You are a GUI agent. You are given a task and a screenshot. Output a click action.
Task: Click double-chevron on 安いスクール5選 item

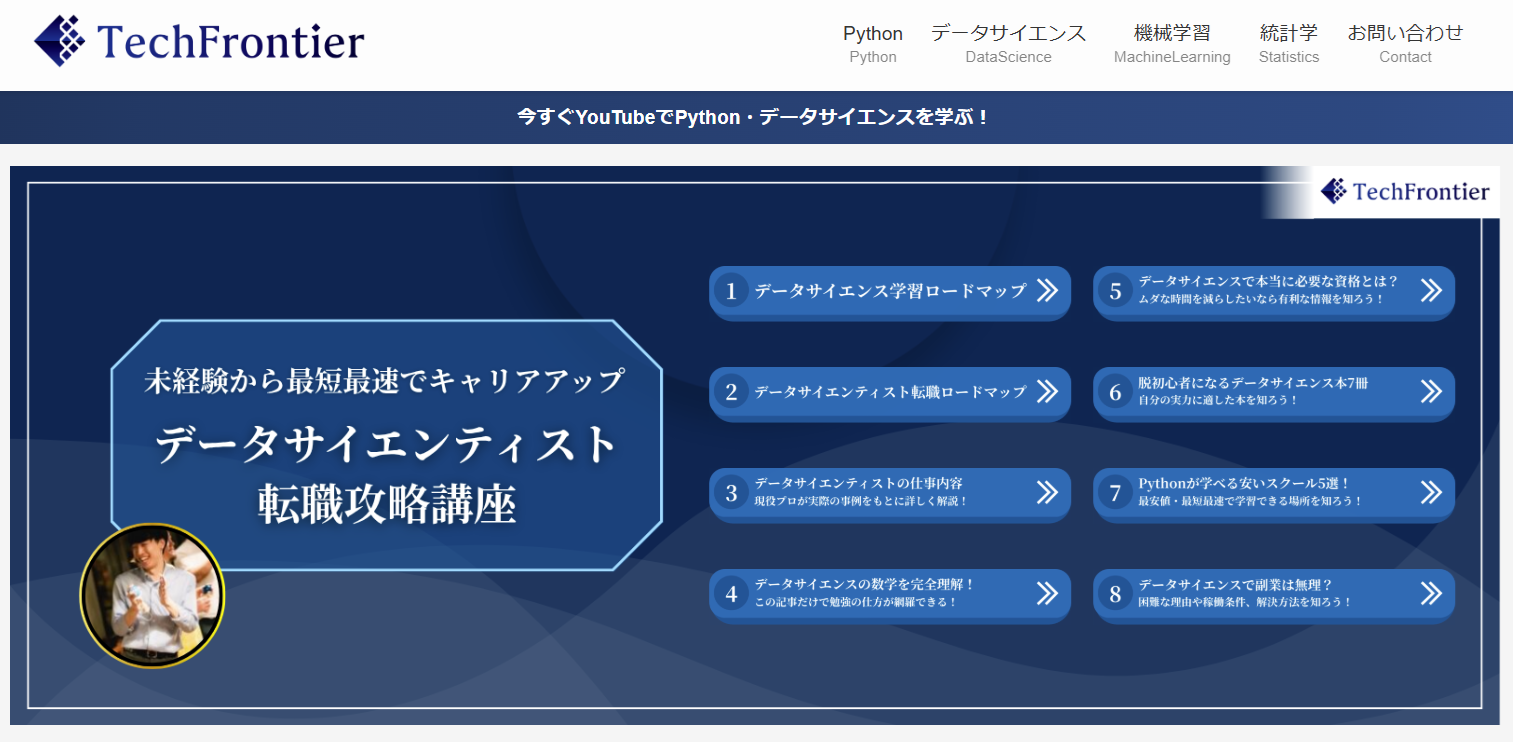1431,492
